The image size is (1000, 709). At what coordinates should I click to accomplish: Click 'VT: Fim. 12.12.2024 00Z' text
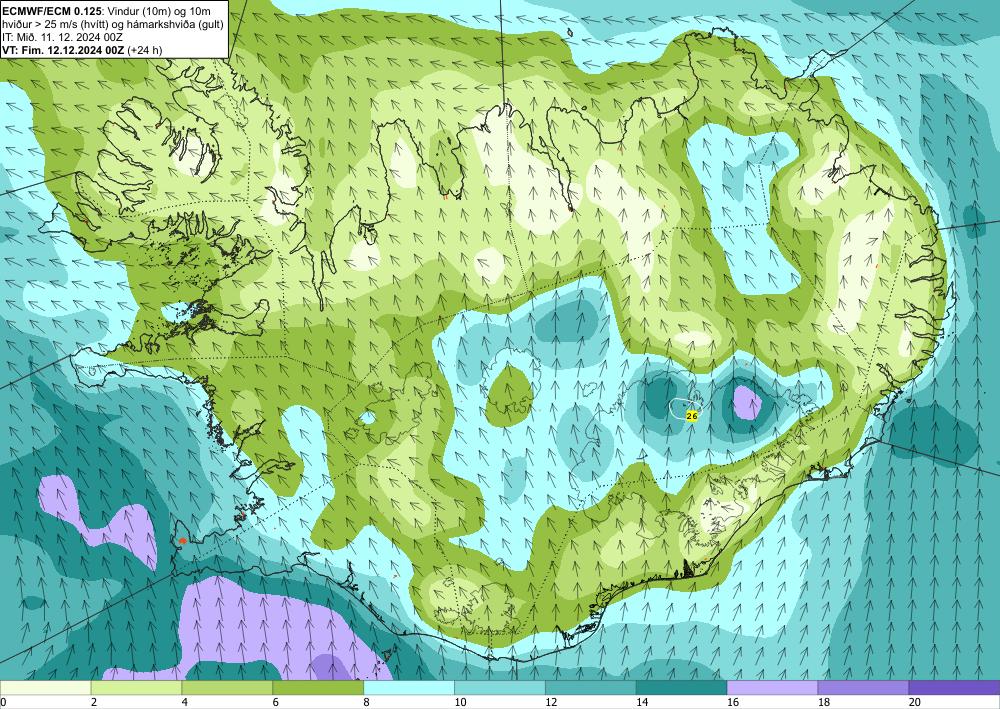[64, 50]
